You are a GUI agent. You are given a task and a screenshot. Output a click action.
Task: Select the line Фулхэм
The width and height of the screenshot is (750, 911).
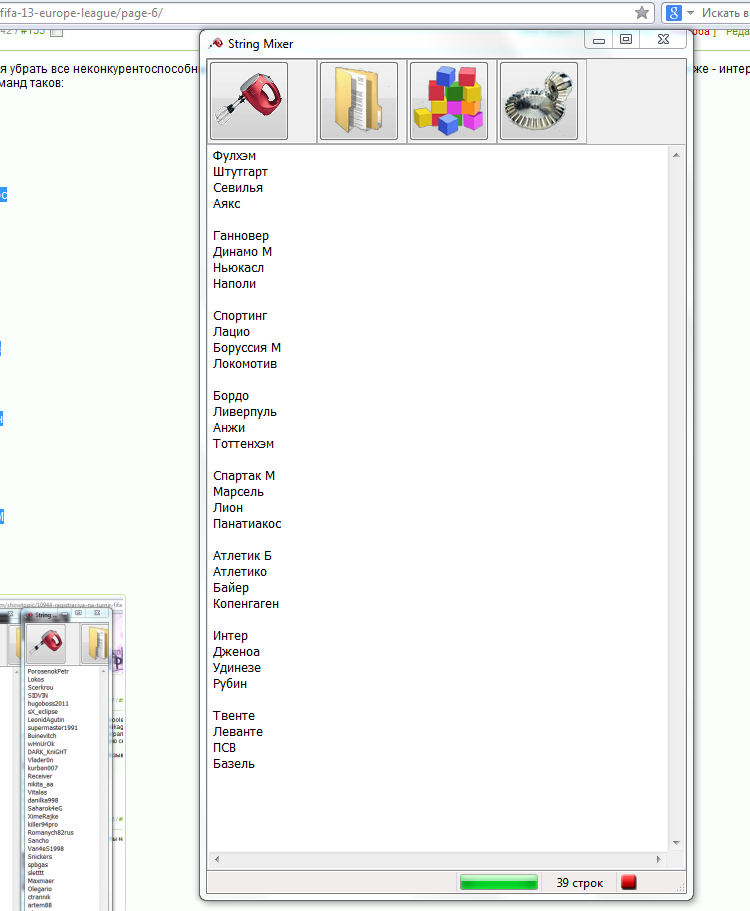pos(234,156)
